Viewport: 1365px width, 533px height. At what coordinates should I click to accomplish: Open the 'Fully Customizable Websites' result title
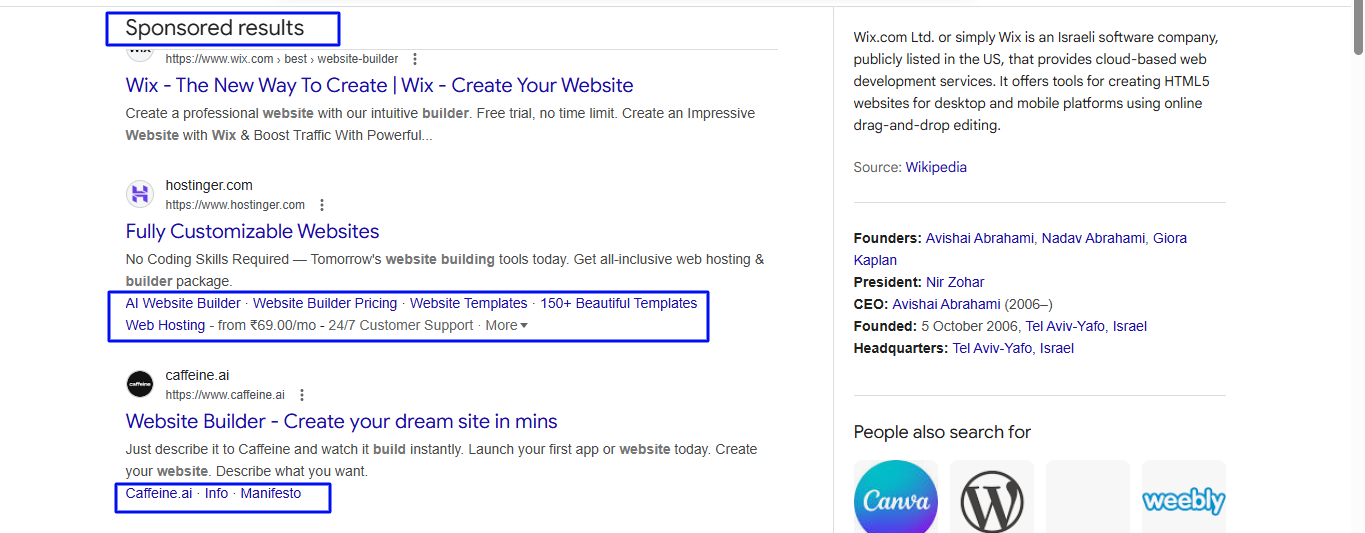pyautogui.click(x=252, y=231)
